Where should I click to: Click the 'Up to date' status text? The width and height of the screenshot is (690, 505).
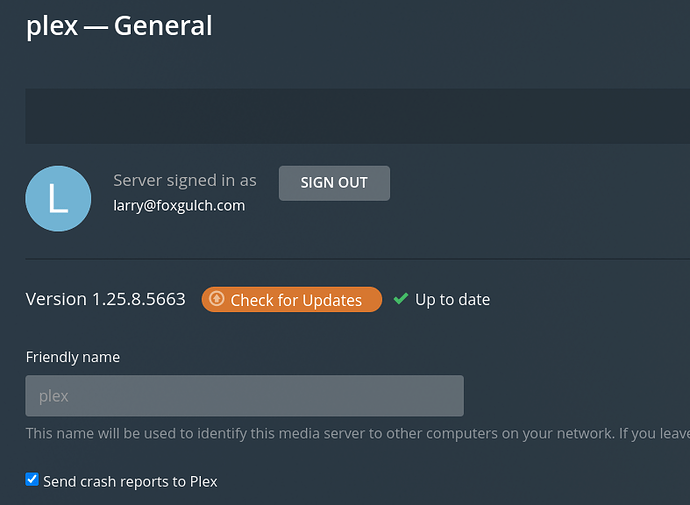coord(452,300)
